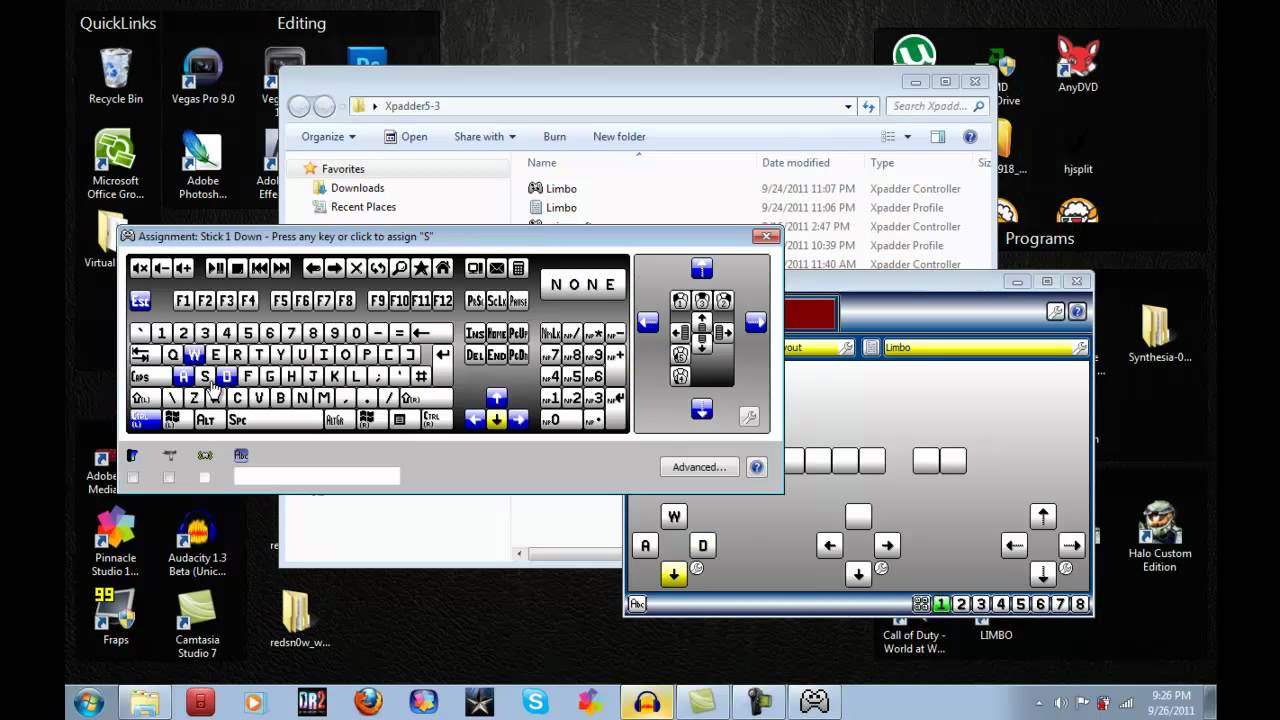Open controller layout wrench menu
Screen dimensions: 1280x720
(x=846, y=347)
